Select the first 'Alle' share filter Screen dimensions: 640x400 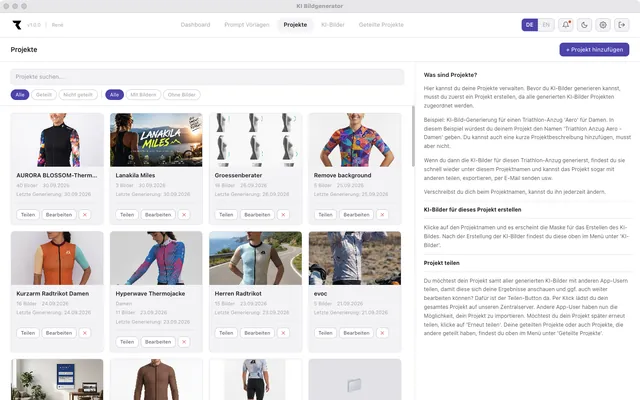pyautogui.click(x=20, y=95)
